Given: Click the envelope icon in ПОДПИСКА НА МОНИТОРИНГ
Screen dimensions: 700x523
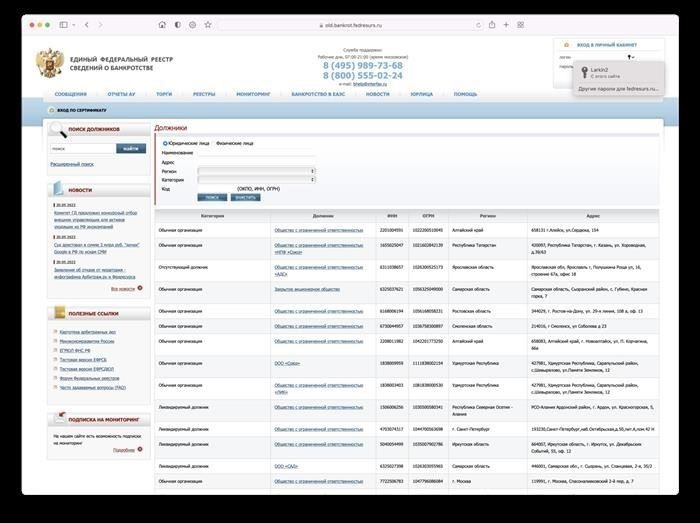Looking at the screenshot, I should tap(60, 418).
